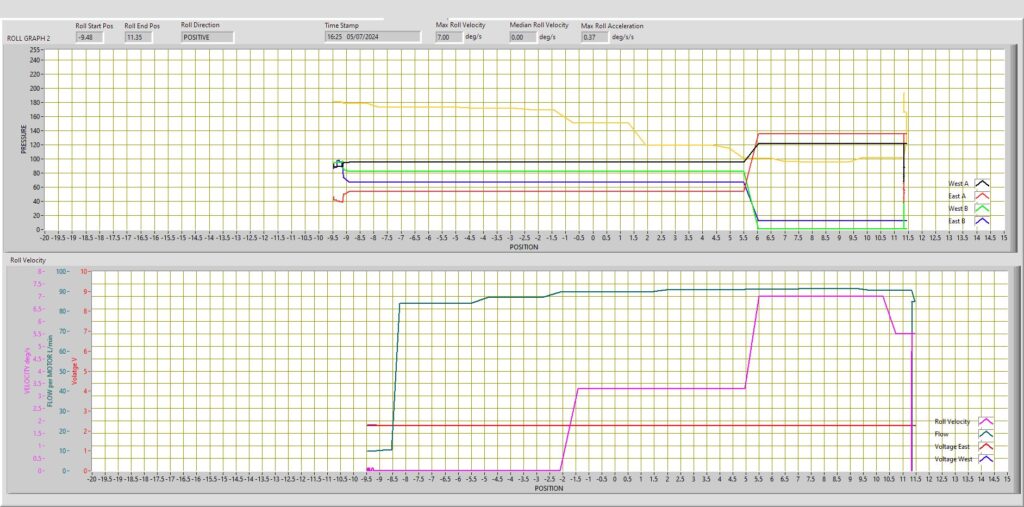
Task: Click the POSITION label under pressure graph
Action: (x=521, y=244)
